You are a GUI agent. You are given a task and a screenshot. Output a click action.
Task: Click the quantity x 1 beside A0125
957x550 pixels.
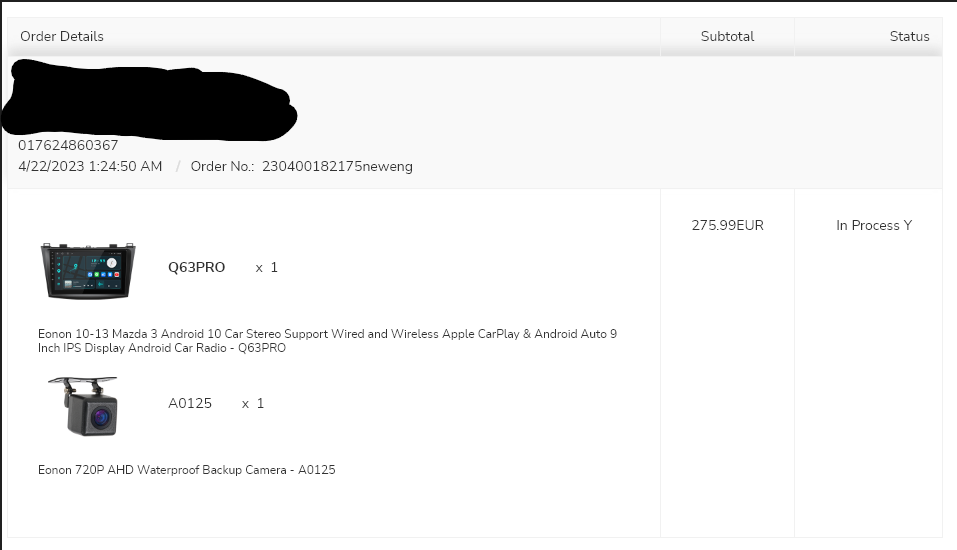point(252,403)
